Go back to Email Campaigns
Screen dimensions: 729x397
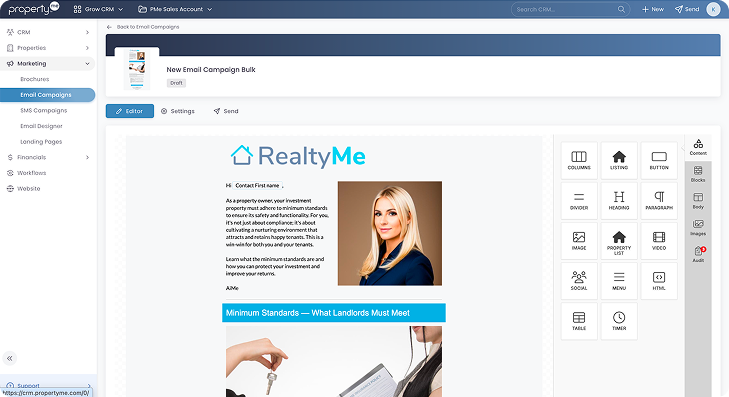[x=143, y=27]
